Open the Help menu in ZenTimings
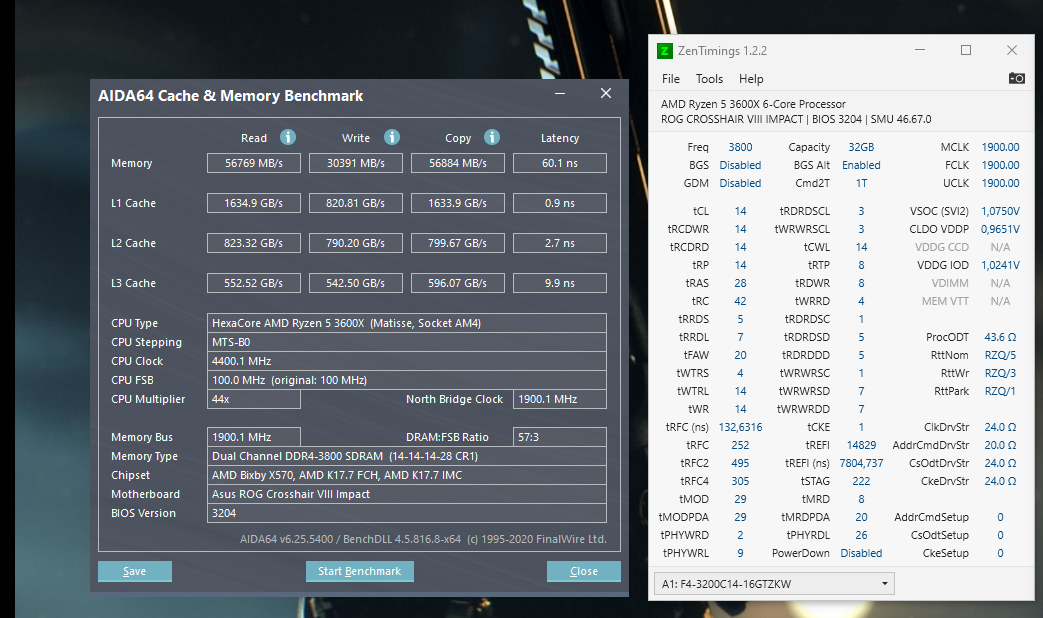 (x=751, y=79)
